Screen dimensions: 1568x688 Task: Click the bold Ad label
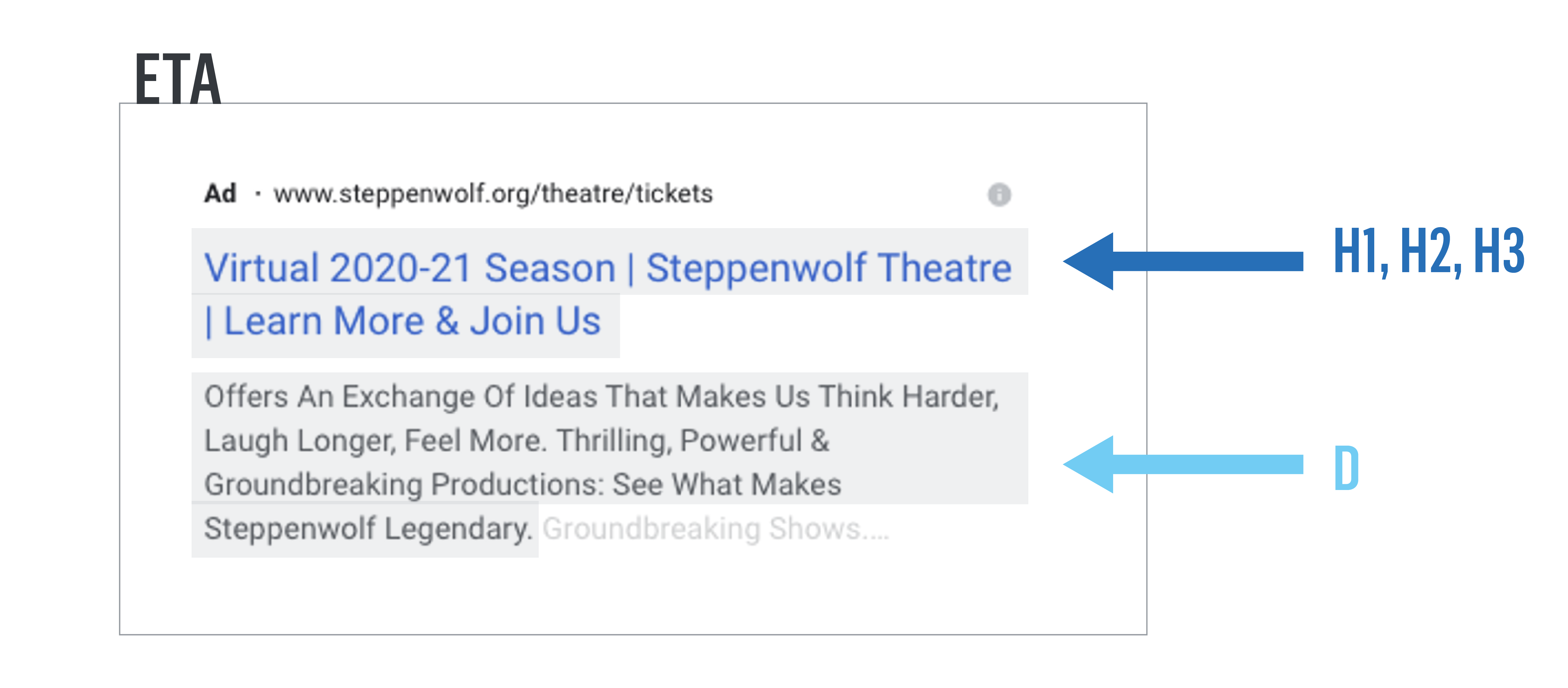(220, 194)
